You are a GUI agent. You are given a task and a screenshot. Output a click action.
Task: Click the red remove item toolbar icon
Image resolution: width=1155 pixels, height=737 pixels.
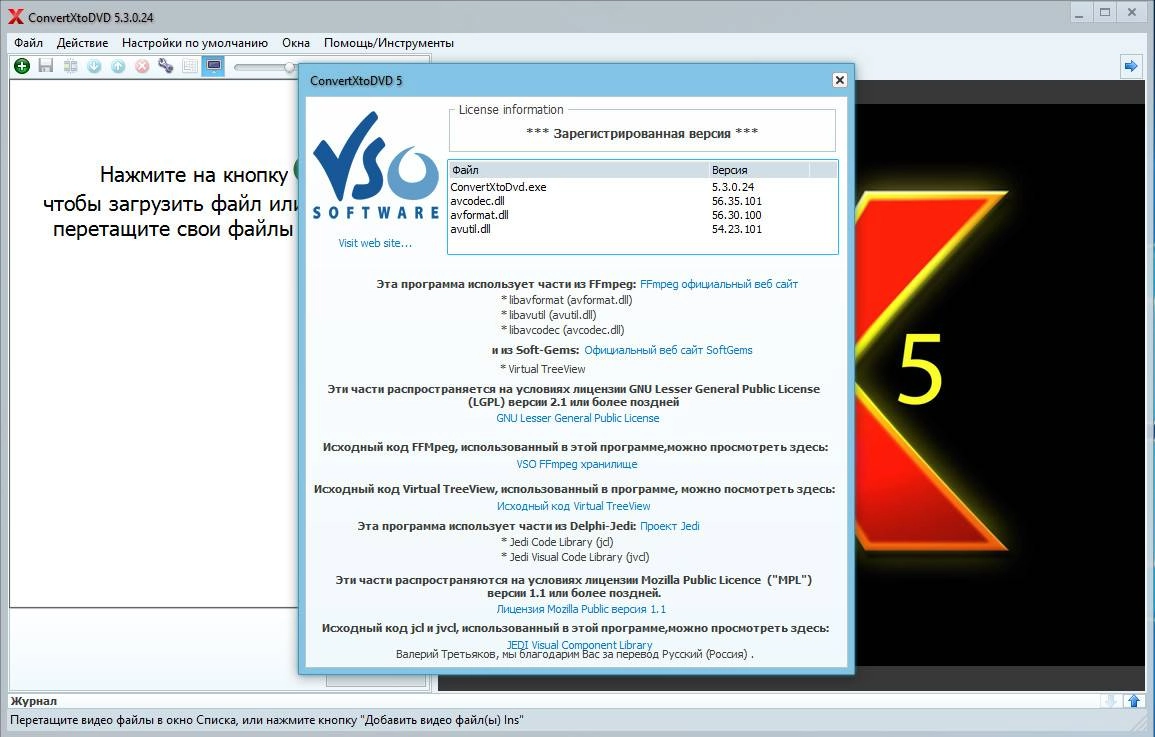(x=142, y=66)
